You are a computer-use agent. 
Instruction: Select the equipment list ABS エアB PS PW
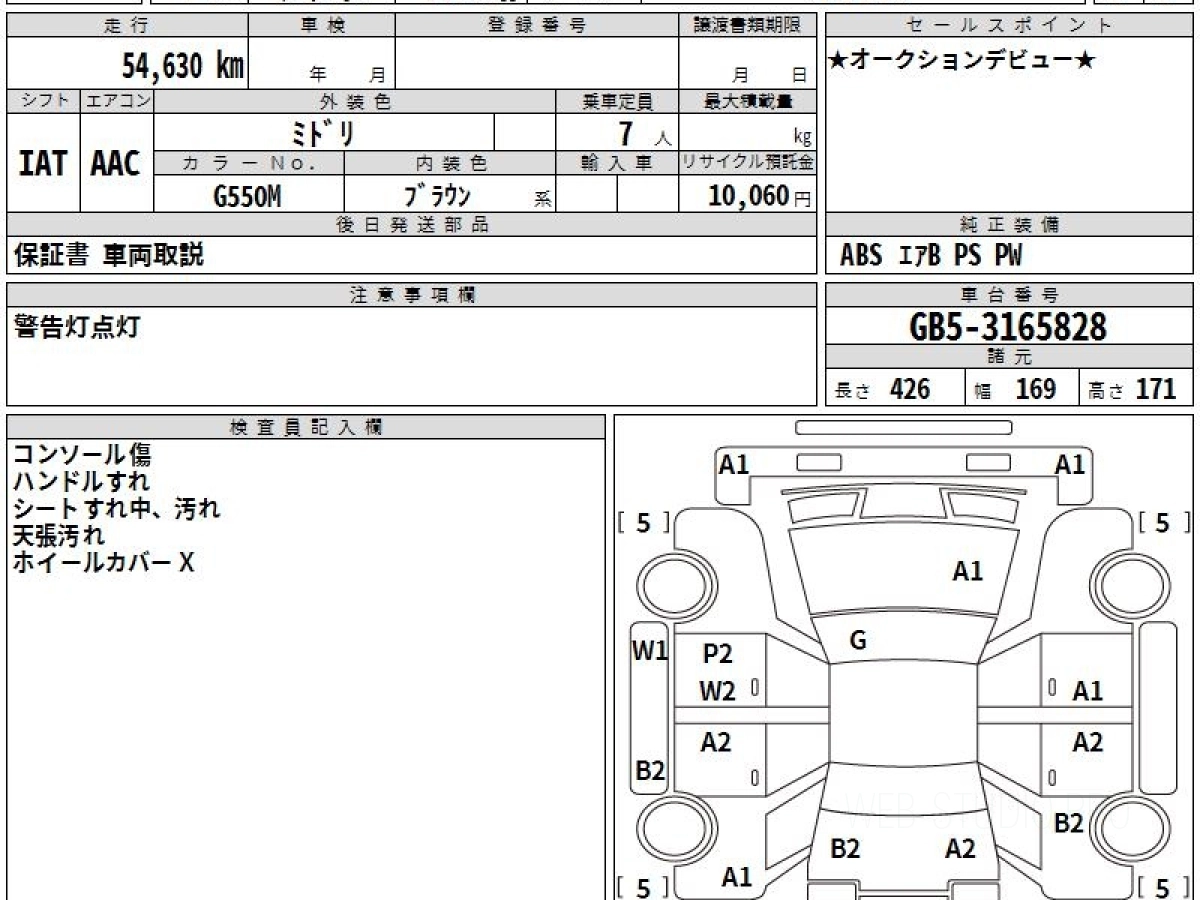(x=931, y=256)
